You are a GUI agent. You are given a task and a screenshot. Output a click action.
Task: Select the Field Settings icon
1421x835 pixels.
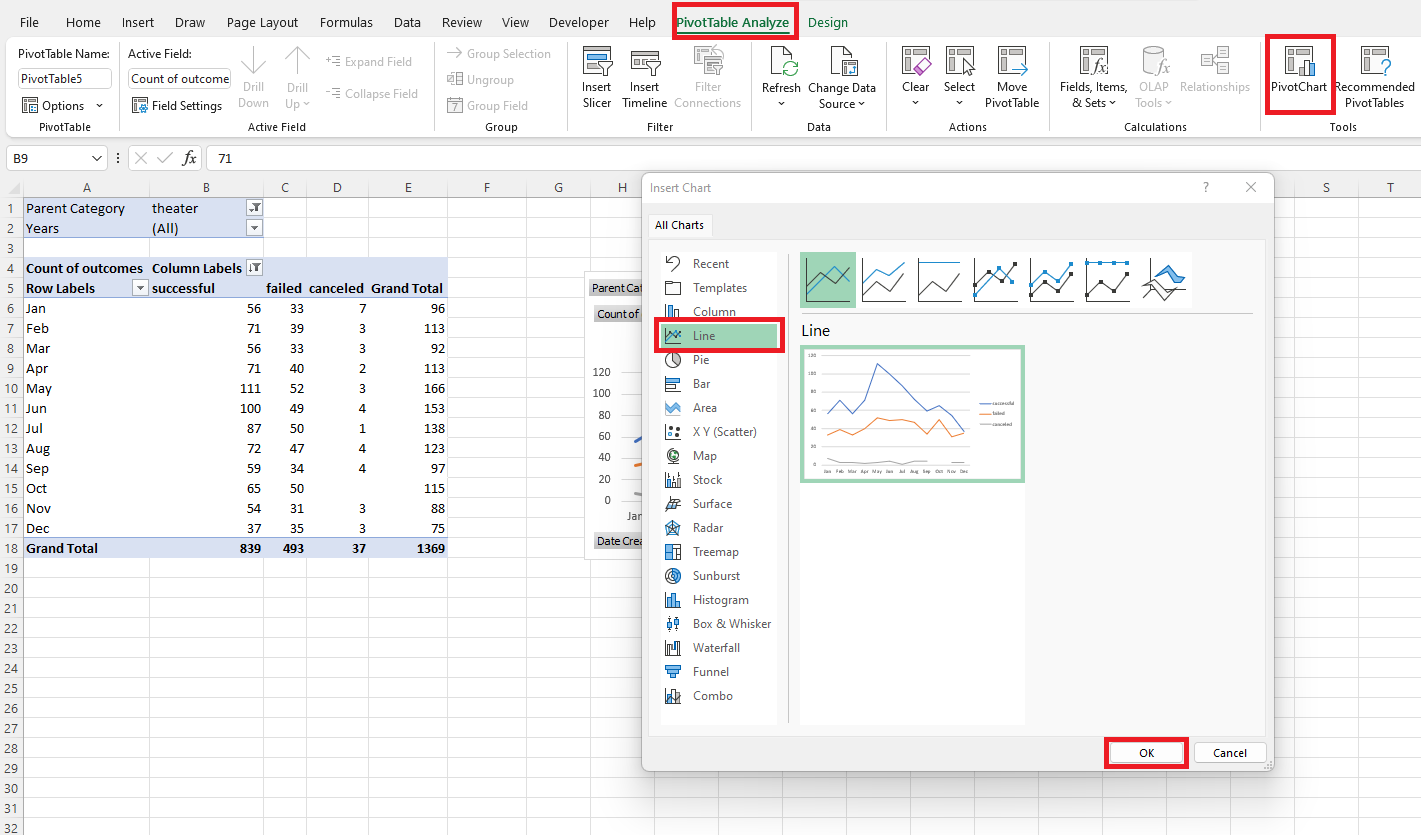pyautogui.click(x=177, y=104)
